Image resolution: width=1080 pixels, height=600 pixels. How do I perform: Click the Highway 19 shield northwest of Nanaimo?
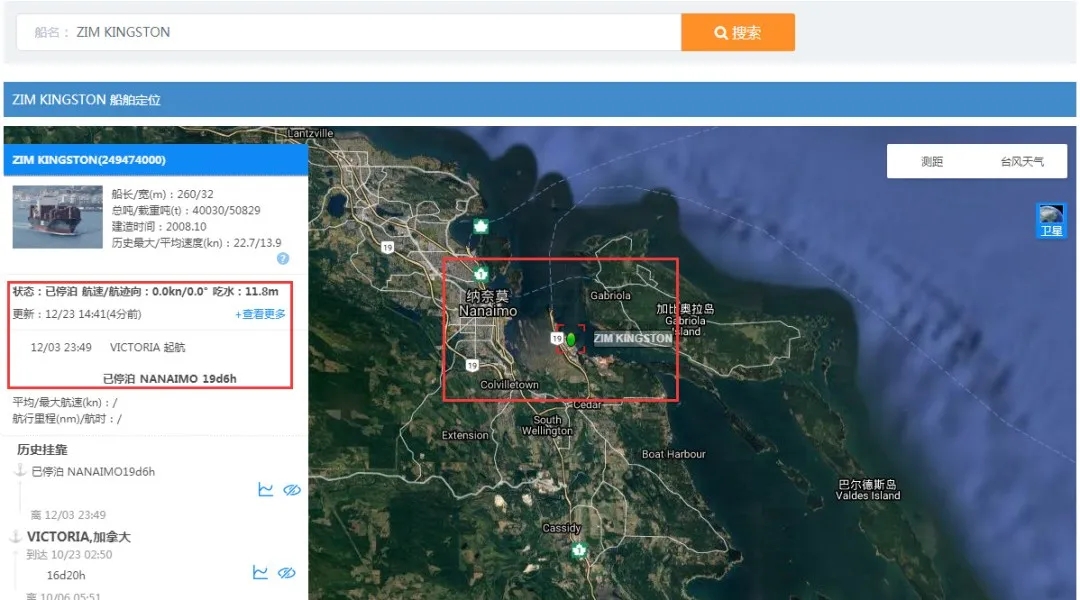click(388, 247)
